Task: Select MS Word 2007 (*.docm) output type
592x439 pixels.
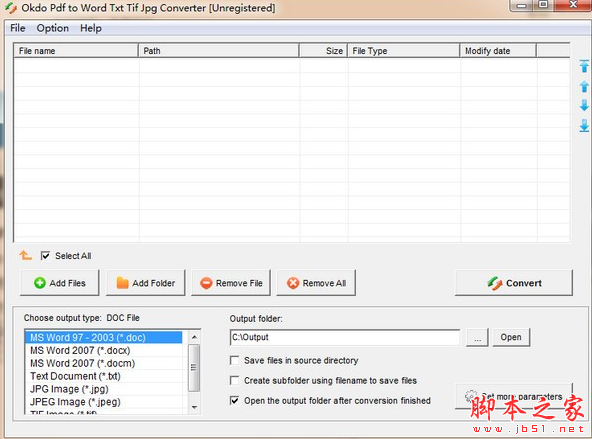Action: tap(103, 363)
